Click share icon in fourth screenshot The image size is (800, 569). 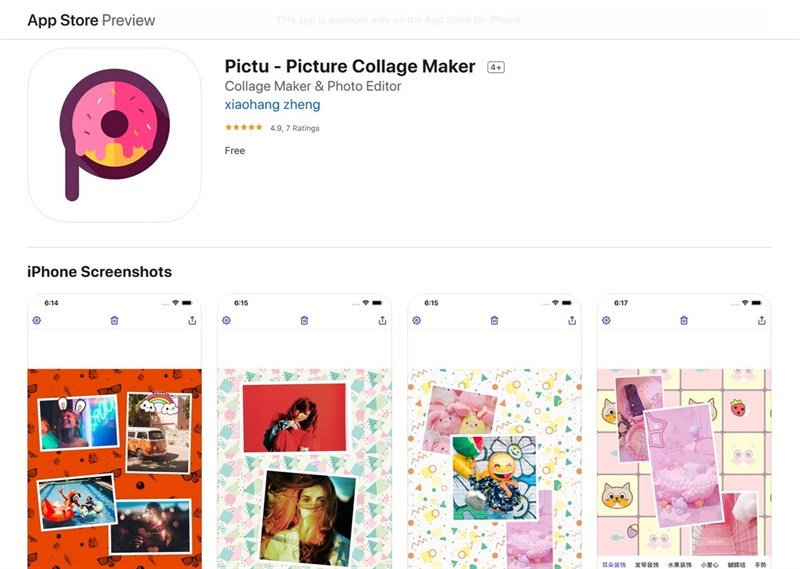tap(762, 321)
